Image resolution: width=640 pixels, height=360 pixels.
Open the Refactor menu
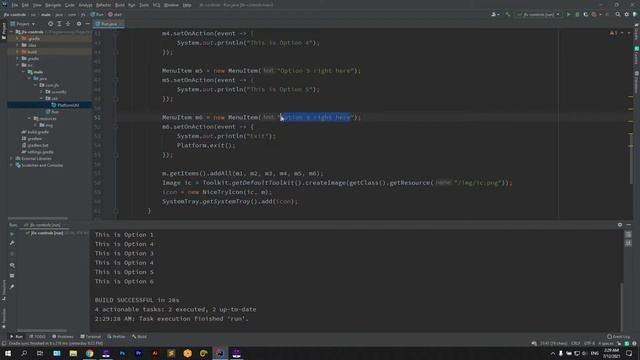(x=103, y=5)
